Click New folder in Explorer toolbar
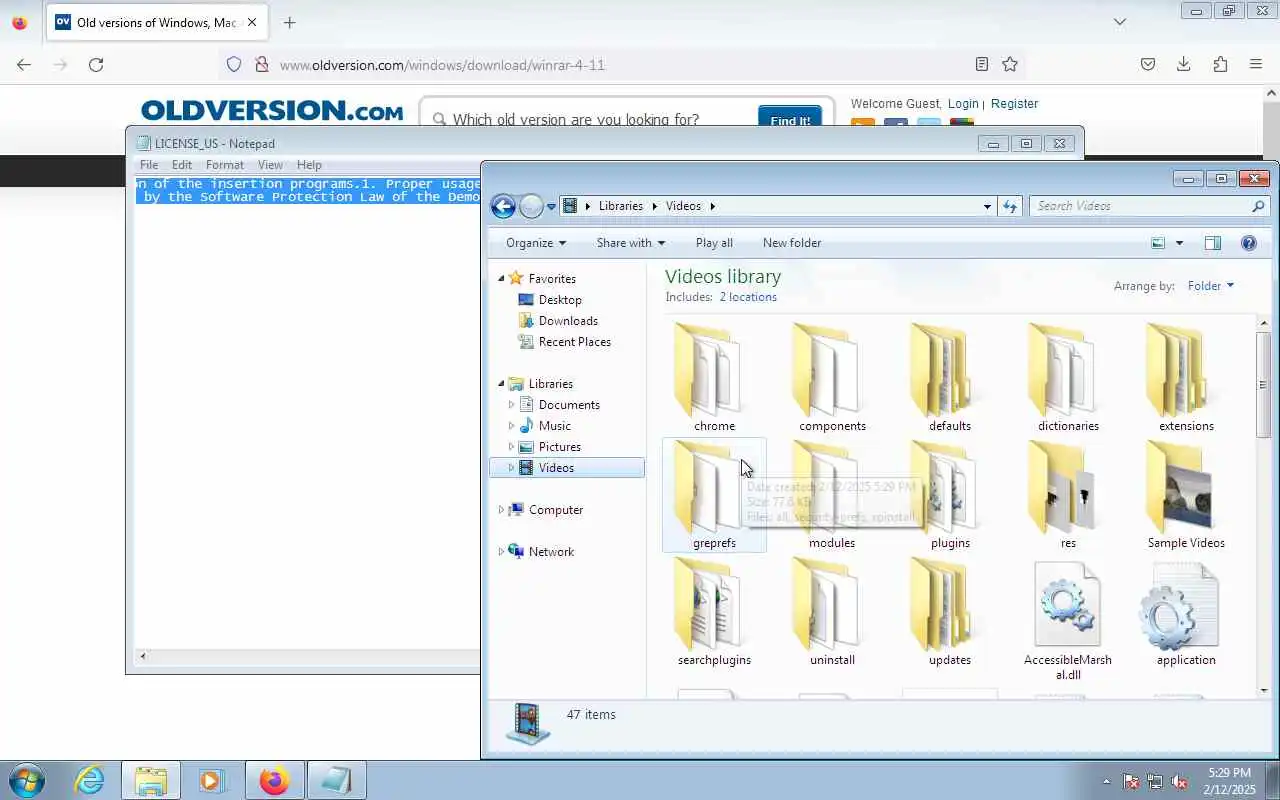Screen dimensions: 1280x800 pyautogui.click(x=792, y=243)
